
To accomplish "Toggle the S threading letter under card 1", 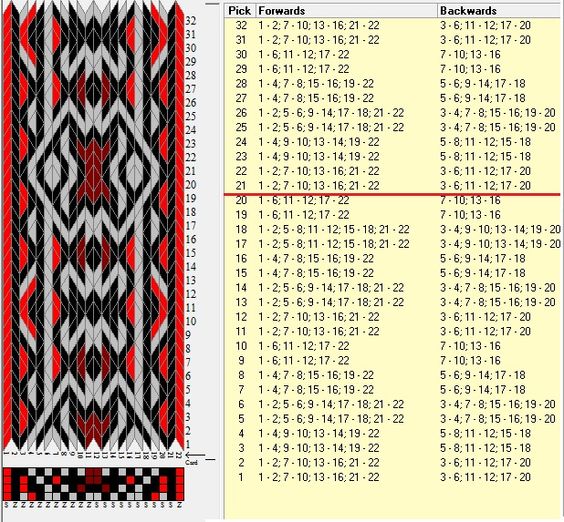I will tap(7, 505).
